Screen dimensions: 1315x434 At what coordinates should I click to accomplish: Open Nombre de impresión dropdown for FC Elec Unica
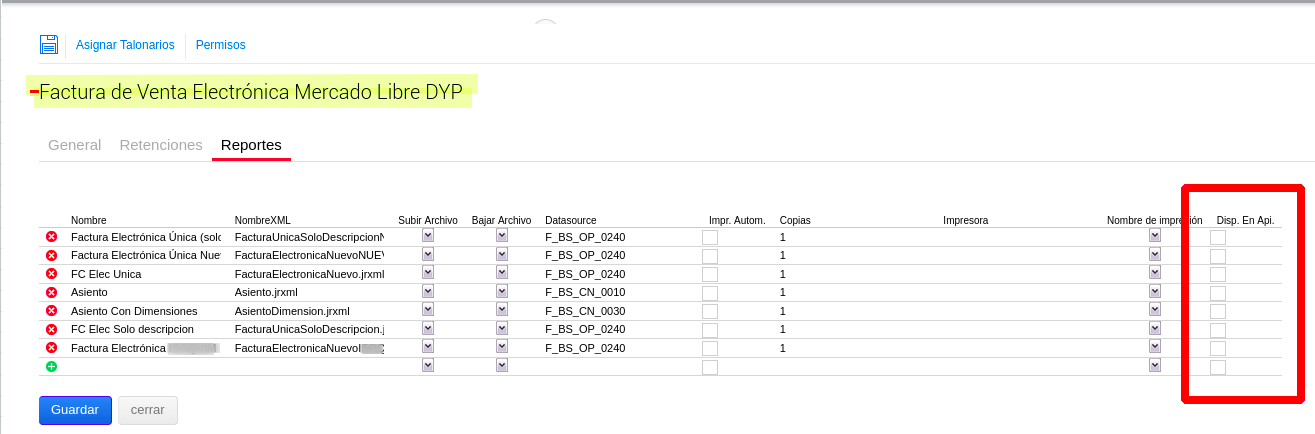click(1155, 272)
